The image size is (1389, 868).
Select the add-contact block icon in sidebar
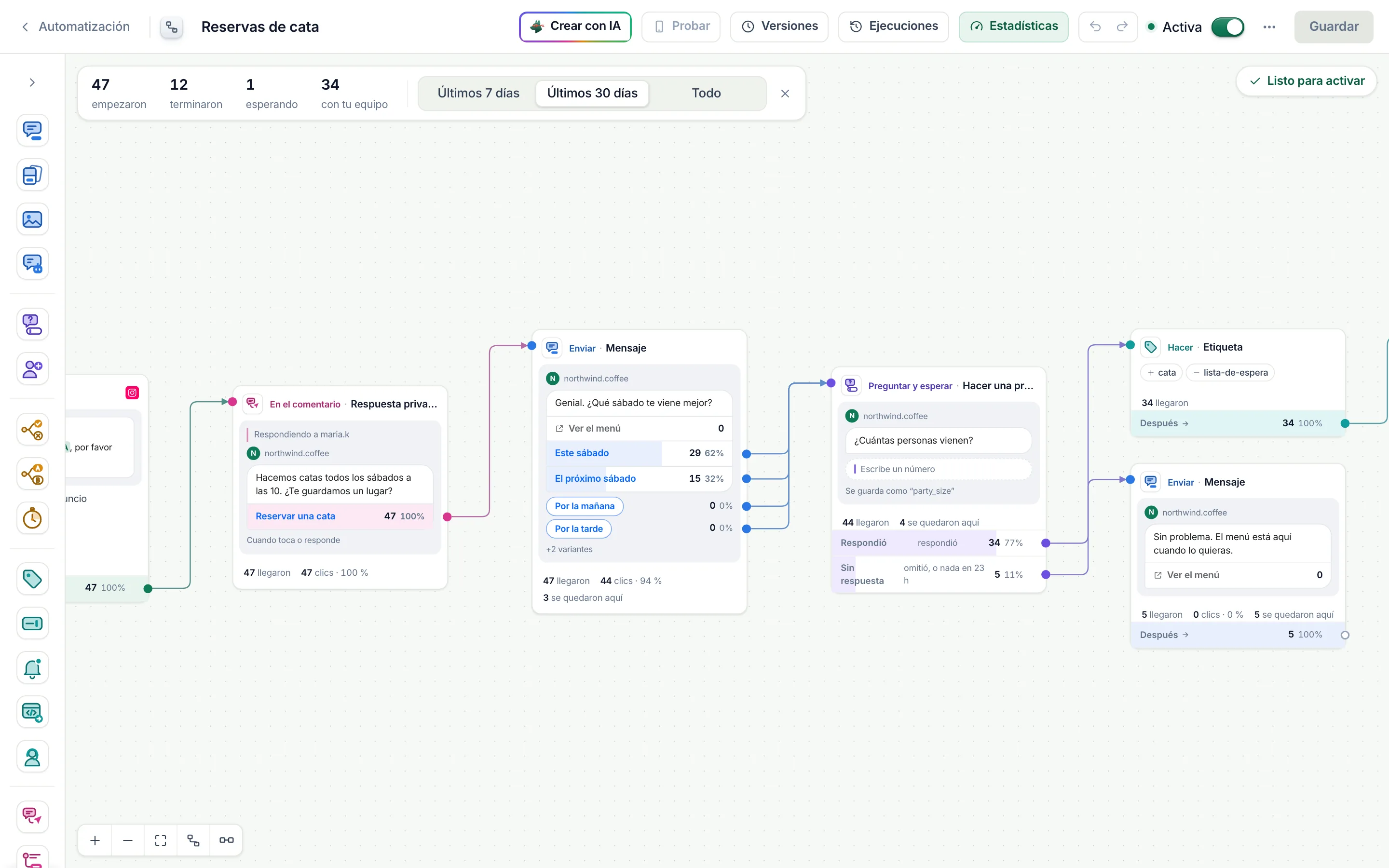pyautogui.click(x=32, y=368)
